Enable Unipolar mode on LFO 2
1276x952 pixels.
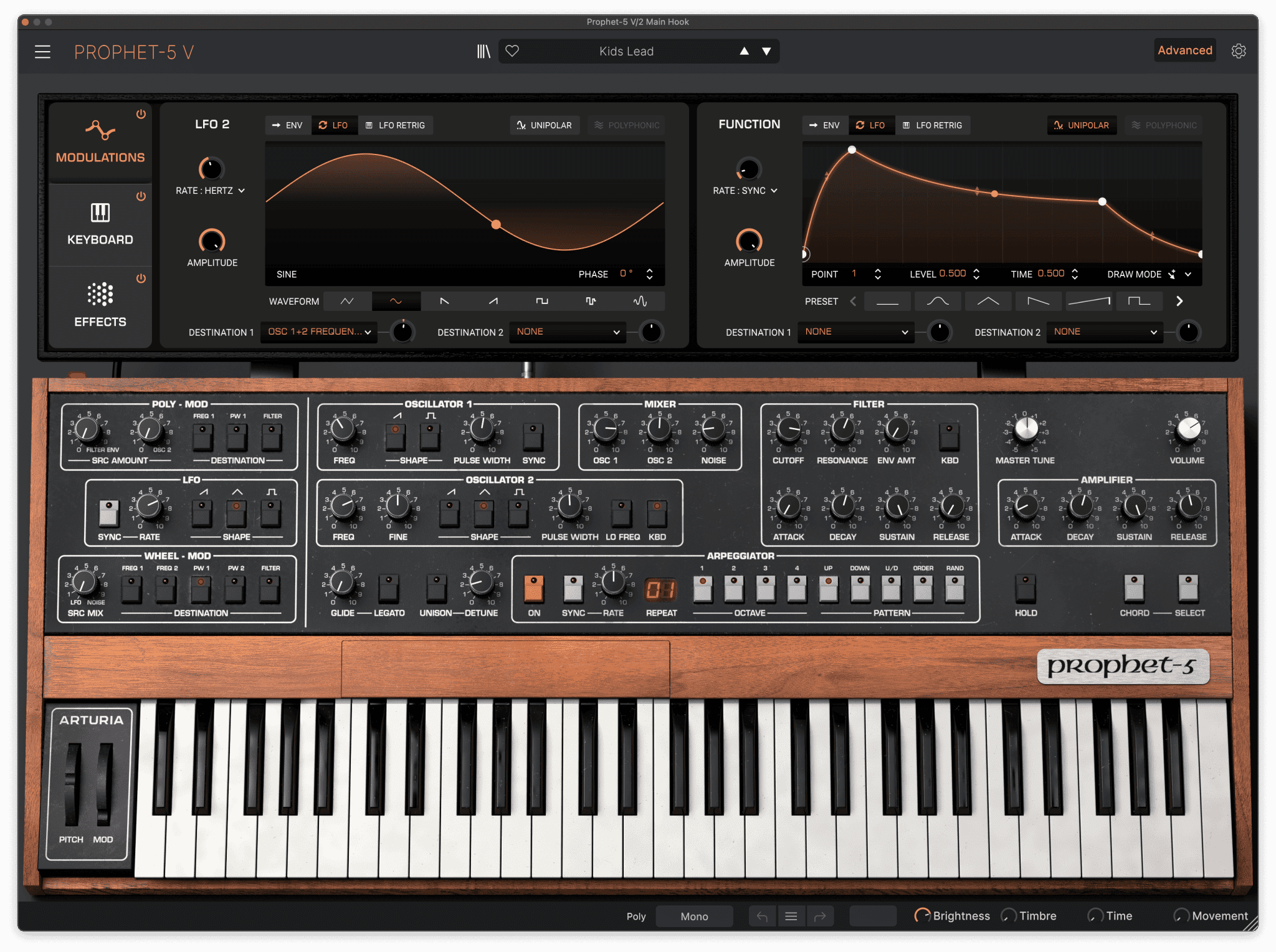[x=545, y=125]
